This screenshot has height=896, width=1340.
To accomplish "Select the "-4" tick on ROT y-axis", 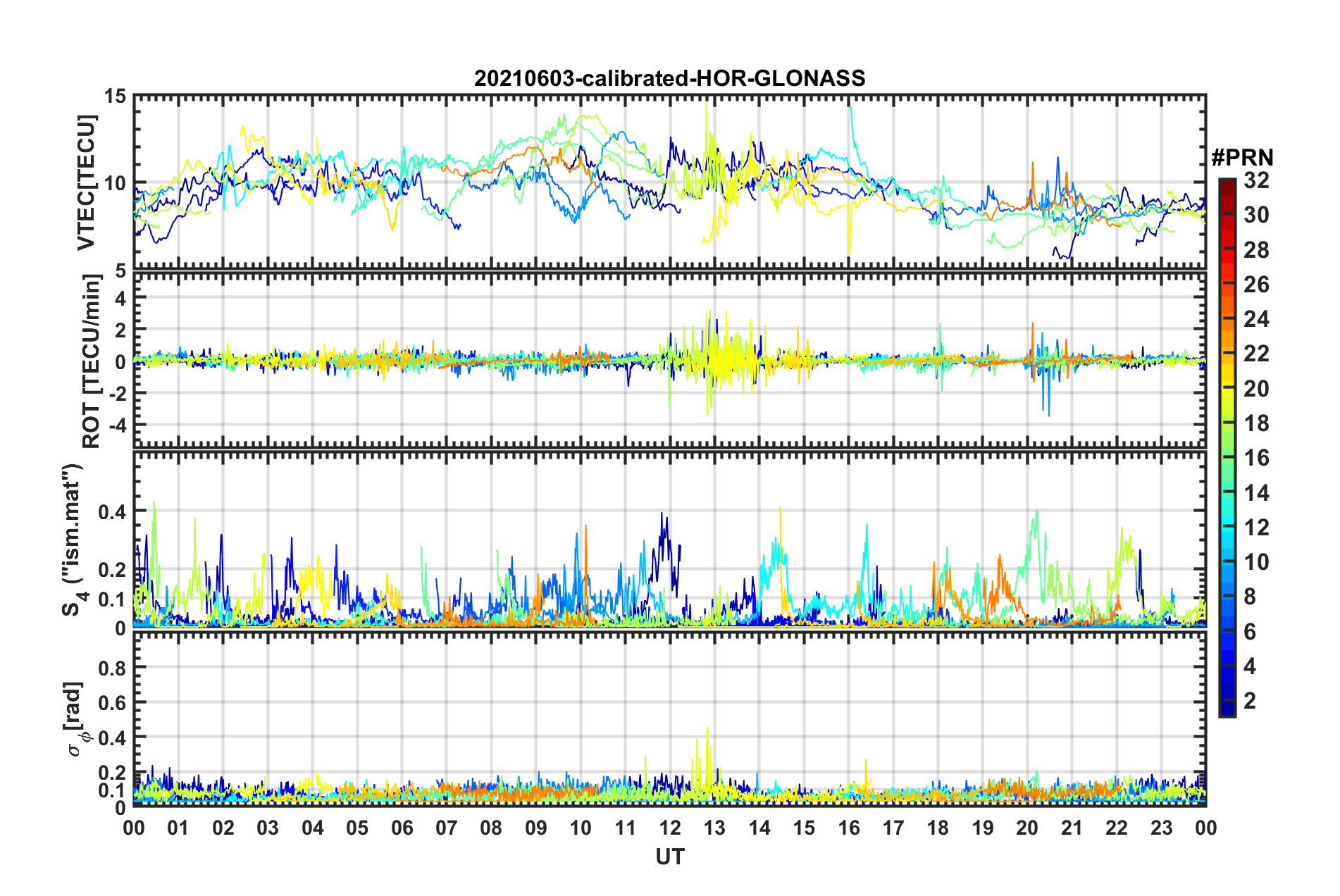I will (116, 425).
